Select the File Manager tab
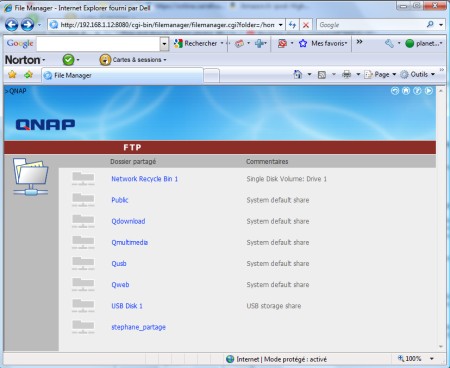 122,75
